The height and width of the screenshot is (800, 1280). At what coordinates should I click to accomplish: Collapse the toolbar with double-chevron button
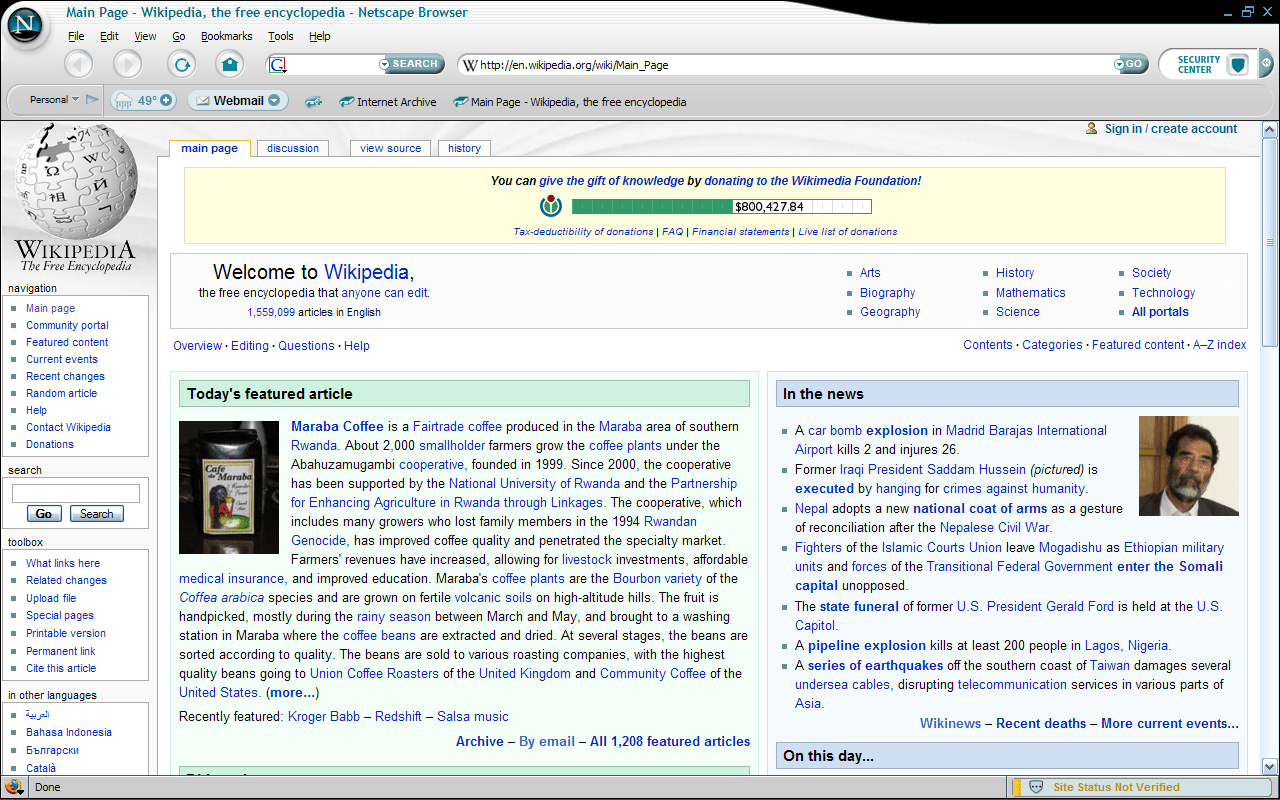[1266, 64]
